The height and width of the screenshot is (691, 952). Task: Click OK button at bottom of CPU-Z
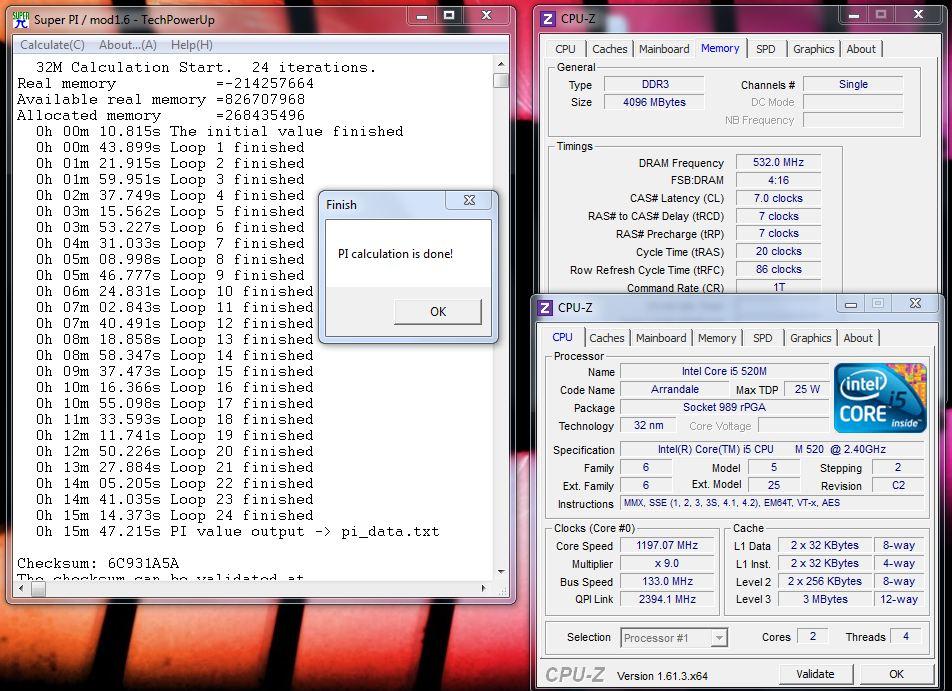pos(896,674)
